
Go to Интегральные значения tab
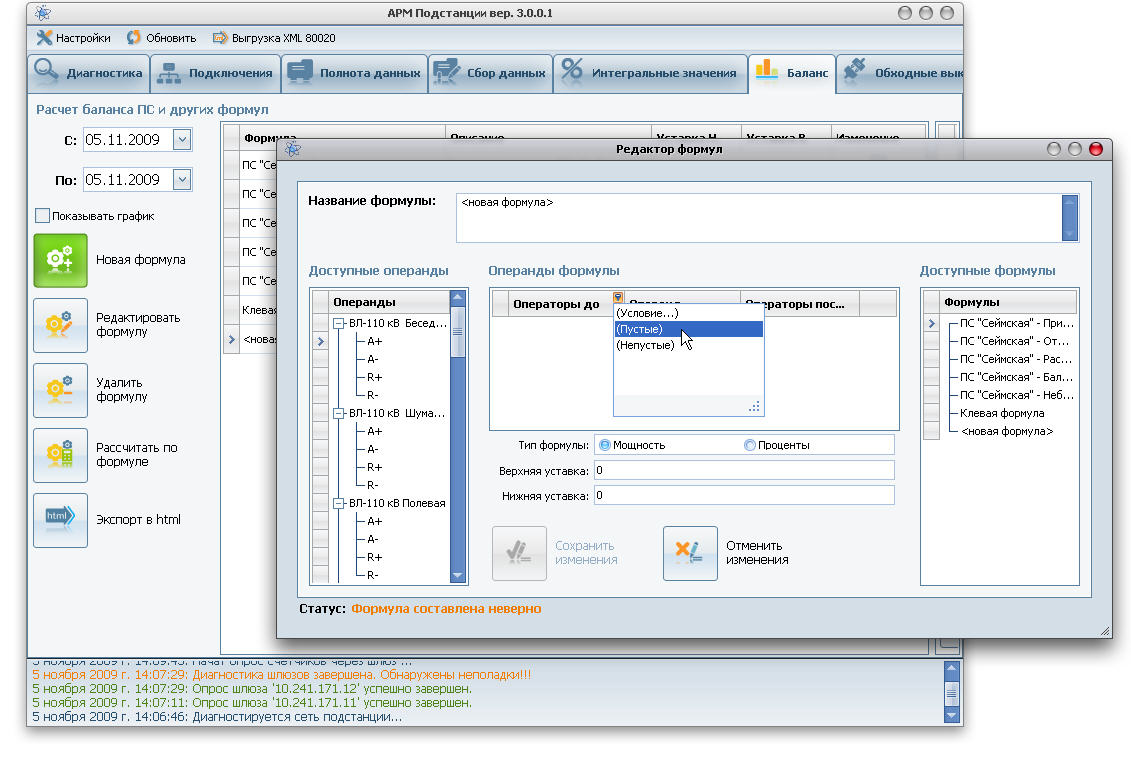[649, 73]
